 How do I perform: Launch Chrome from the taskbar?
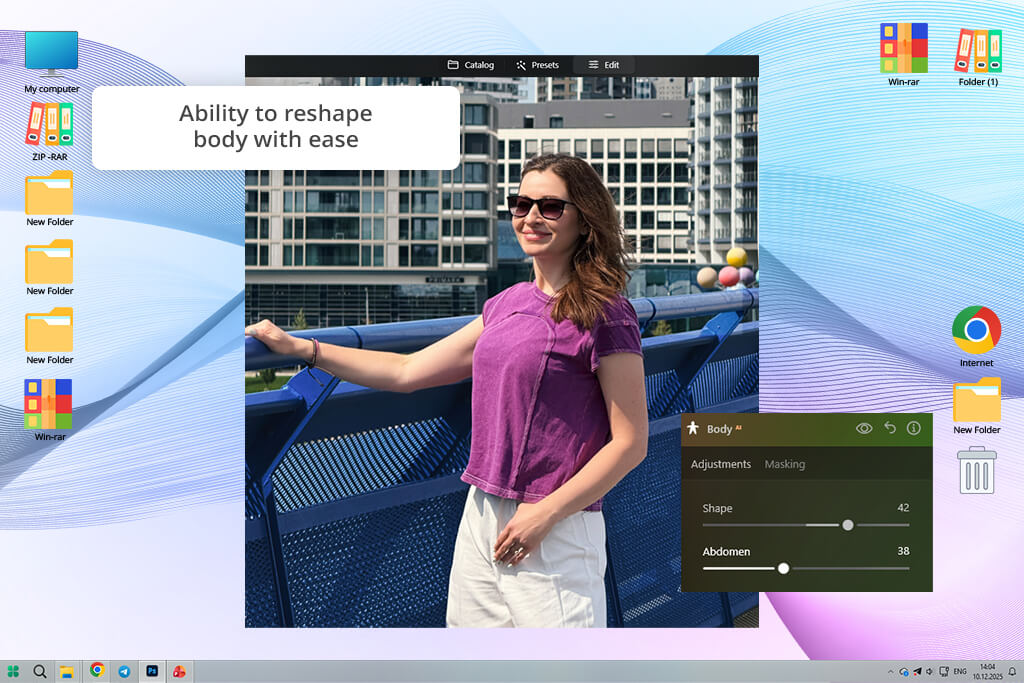click(97, 670)
